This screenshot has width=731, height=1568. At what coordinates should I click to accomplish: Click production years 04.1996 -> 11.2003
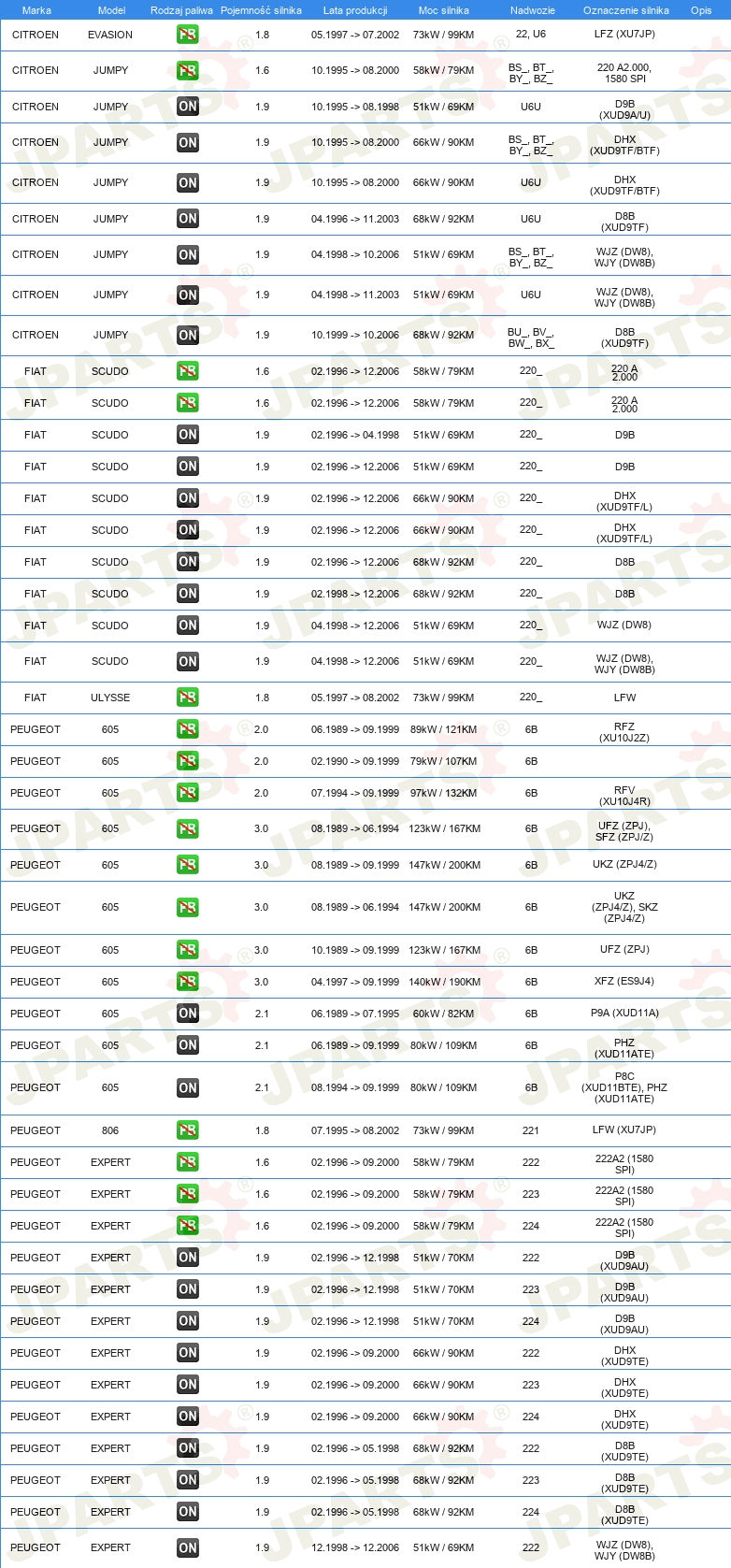click(x=355, y=219)
